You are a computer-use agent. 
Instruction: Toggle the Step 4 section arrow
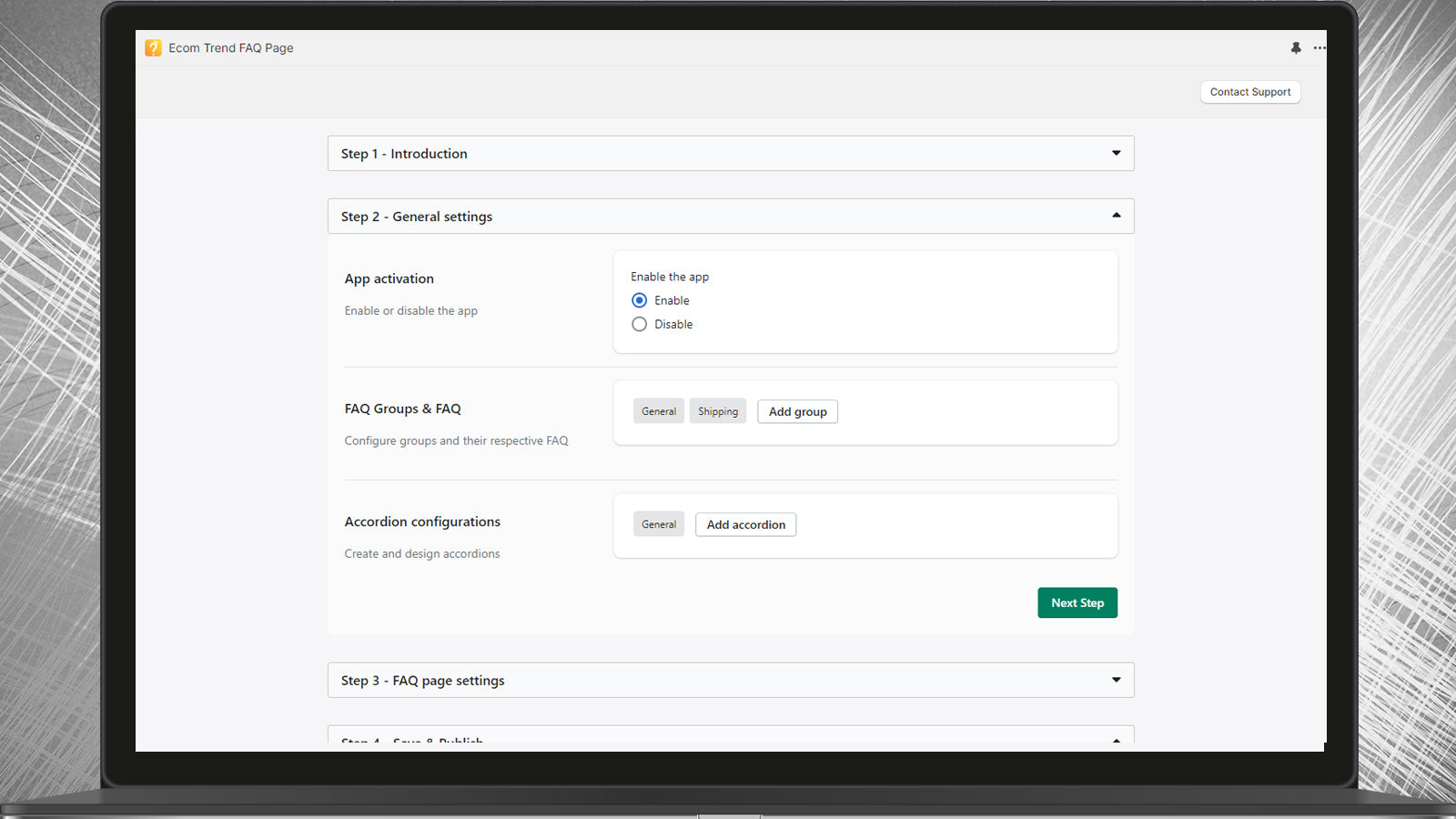point(1116,741)
